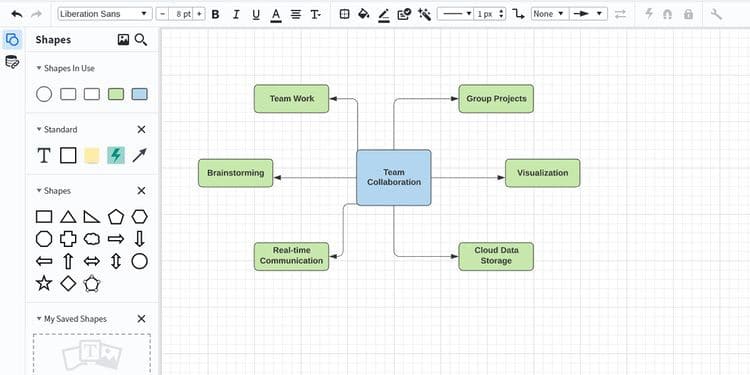Increase the font size with the plus button
This screenshot has width=750, height=375.
[199, 14]
